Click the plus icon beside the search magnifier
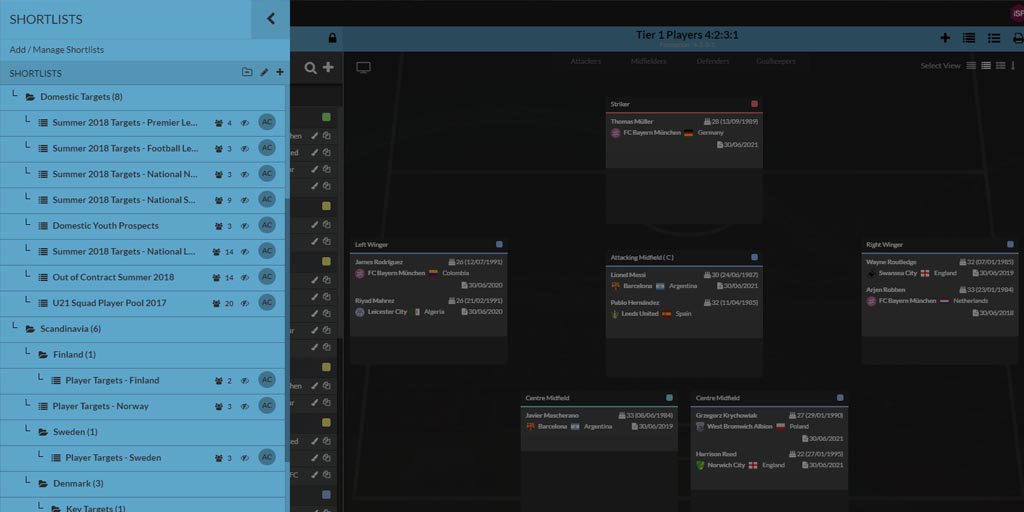 (x=328, y=67)
